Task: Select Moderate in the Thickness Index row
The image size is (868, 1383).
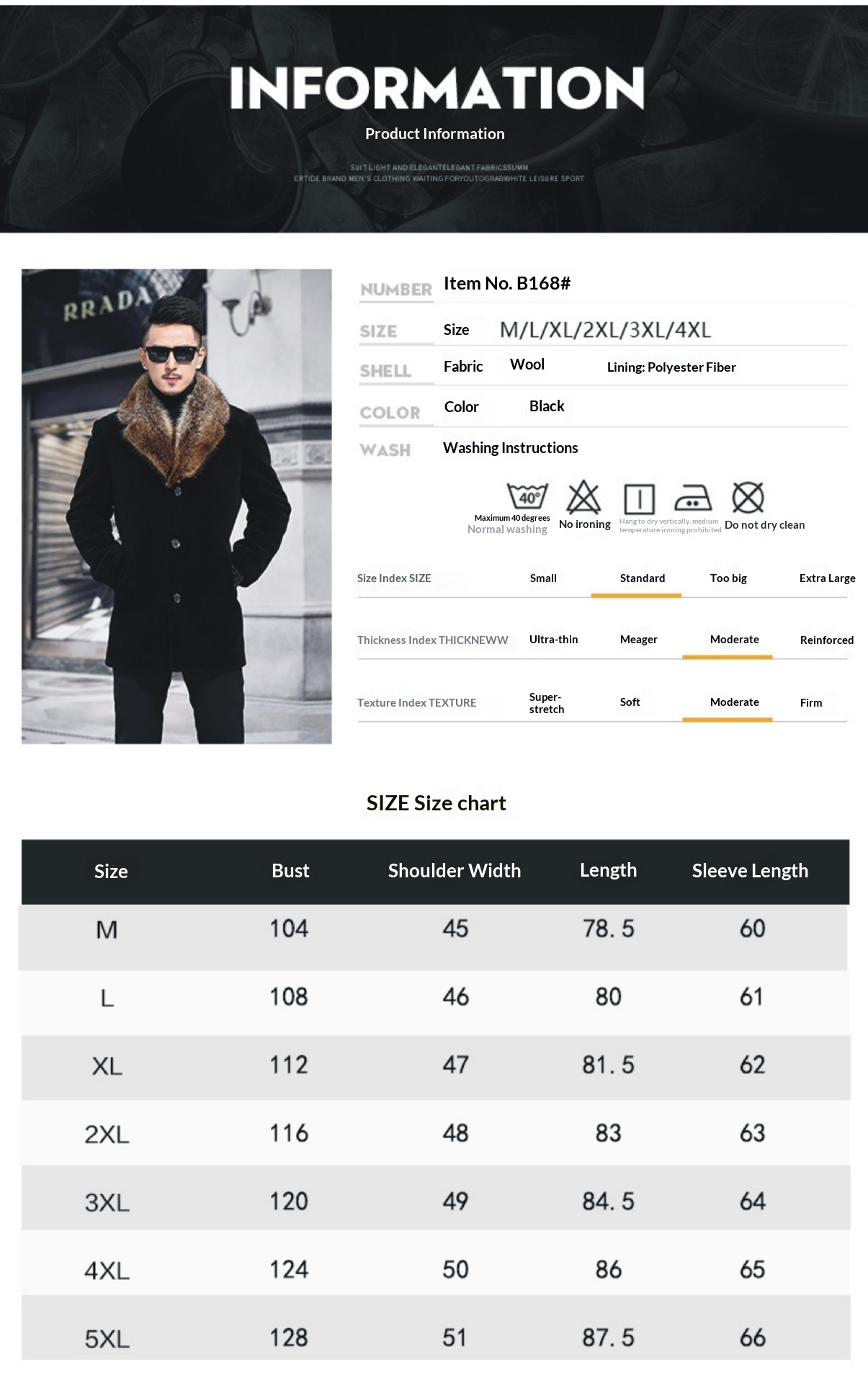Action: coord(734,640)
